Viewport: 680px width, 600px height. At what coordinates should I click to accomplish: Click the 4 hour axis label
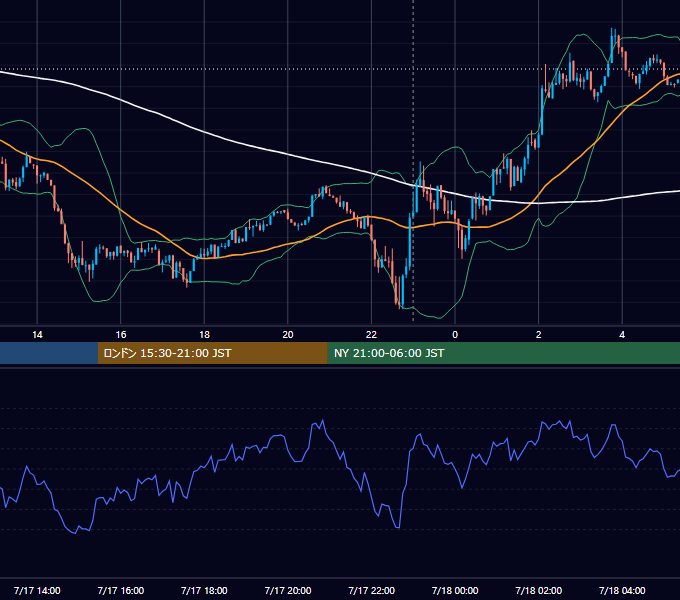pyautogui.click(x=622, y=335)
